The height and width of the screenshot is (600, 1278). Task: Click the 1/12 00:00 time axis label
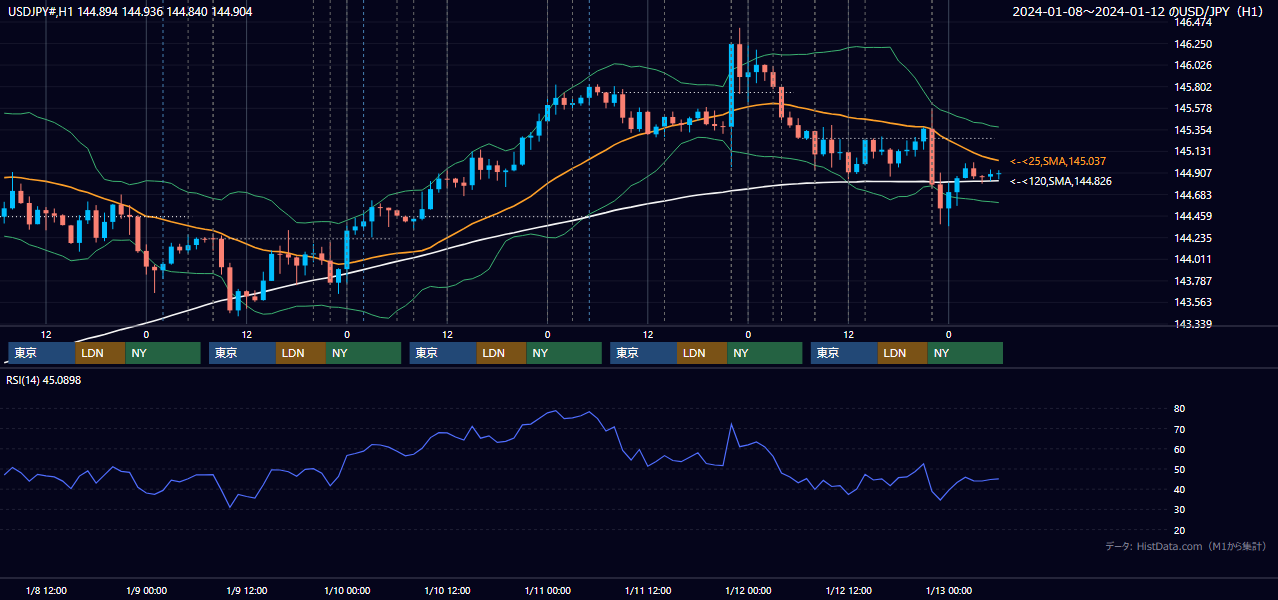click(748, 590)
